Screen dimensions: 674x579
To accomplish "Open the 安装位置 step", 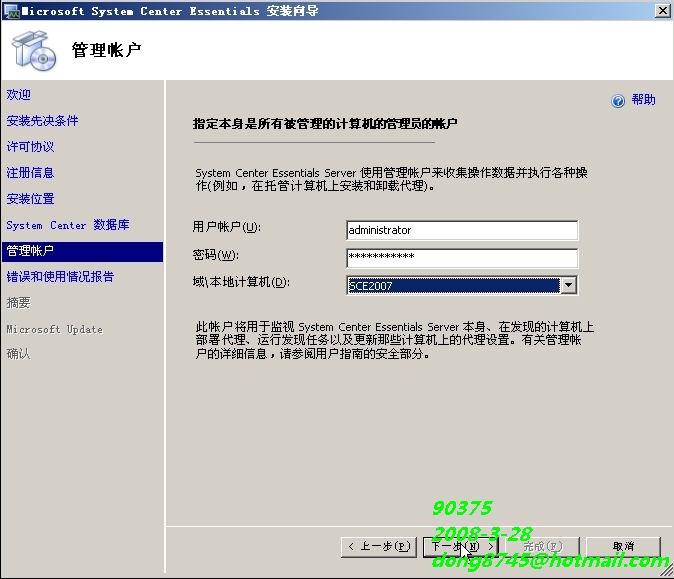I will (x=30, y=199).
